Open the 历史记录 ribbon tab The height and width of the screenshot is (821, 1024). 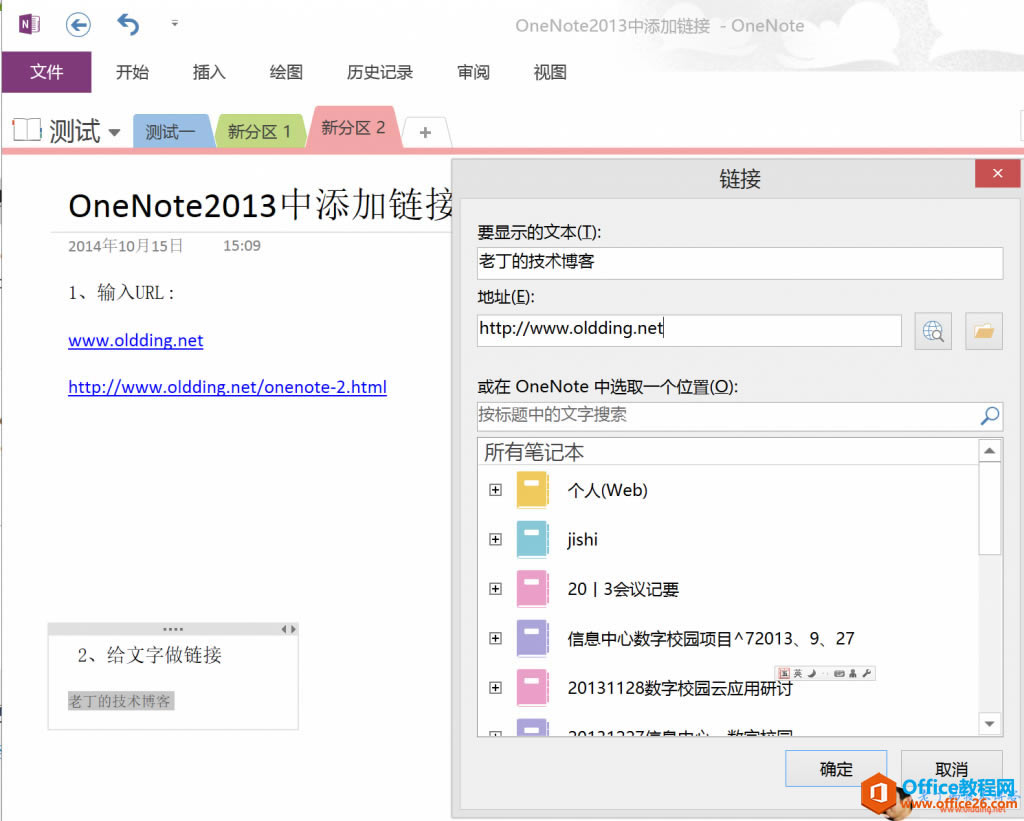pos(379,72)
